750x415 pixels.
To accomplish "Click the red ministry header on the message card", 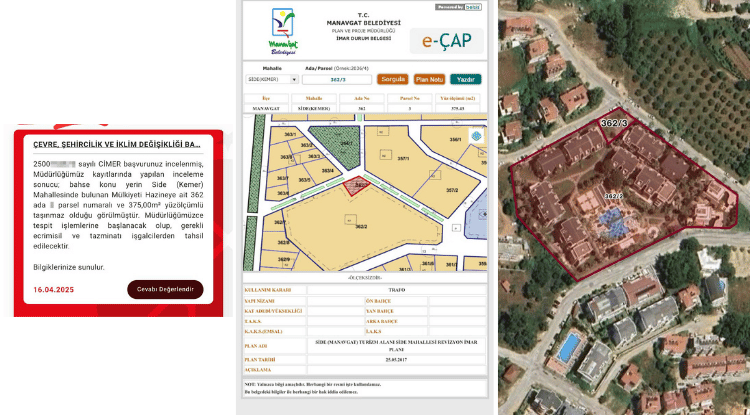I will [116, 144].
